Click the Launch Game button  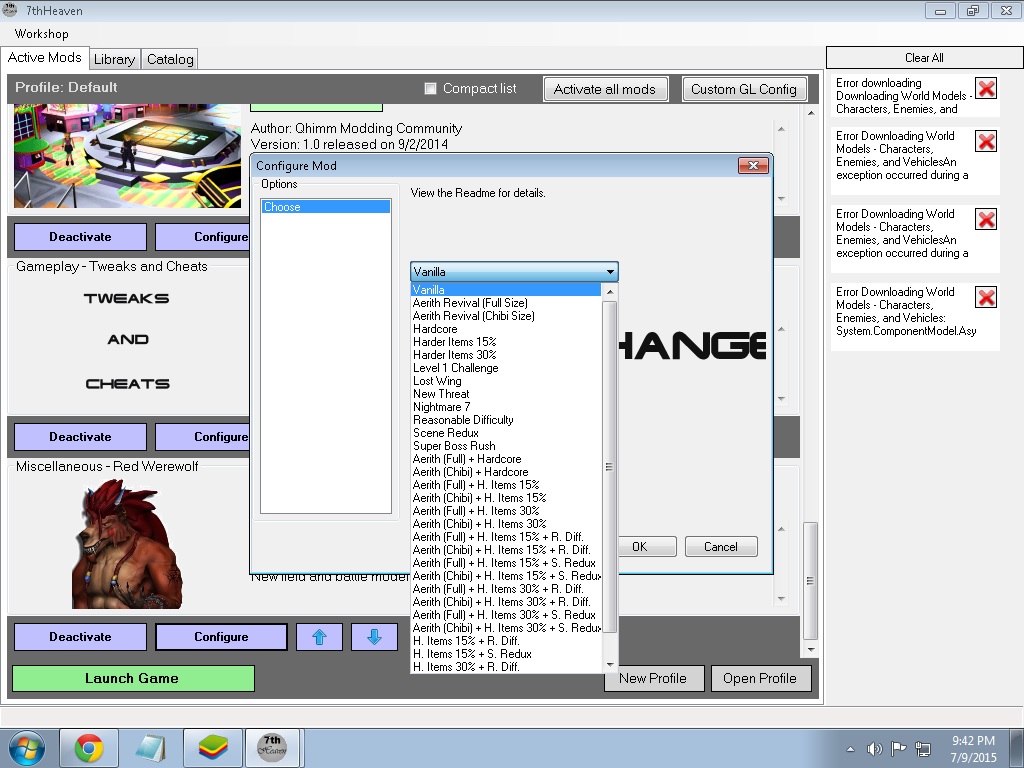pyautogui.click(x=133, y=679)
